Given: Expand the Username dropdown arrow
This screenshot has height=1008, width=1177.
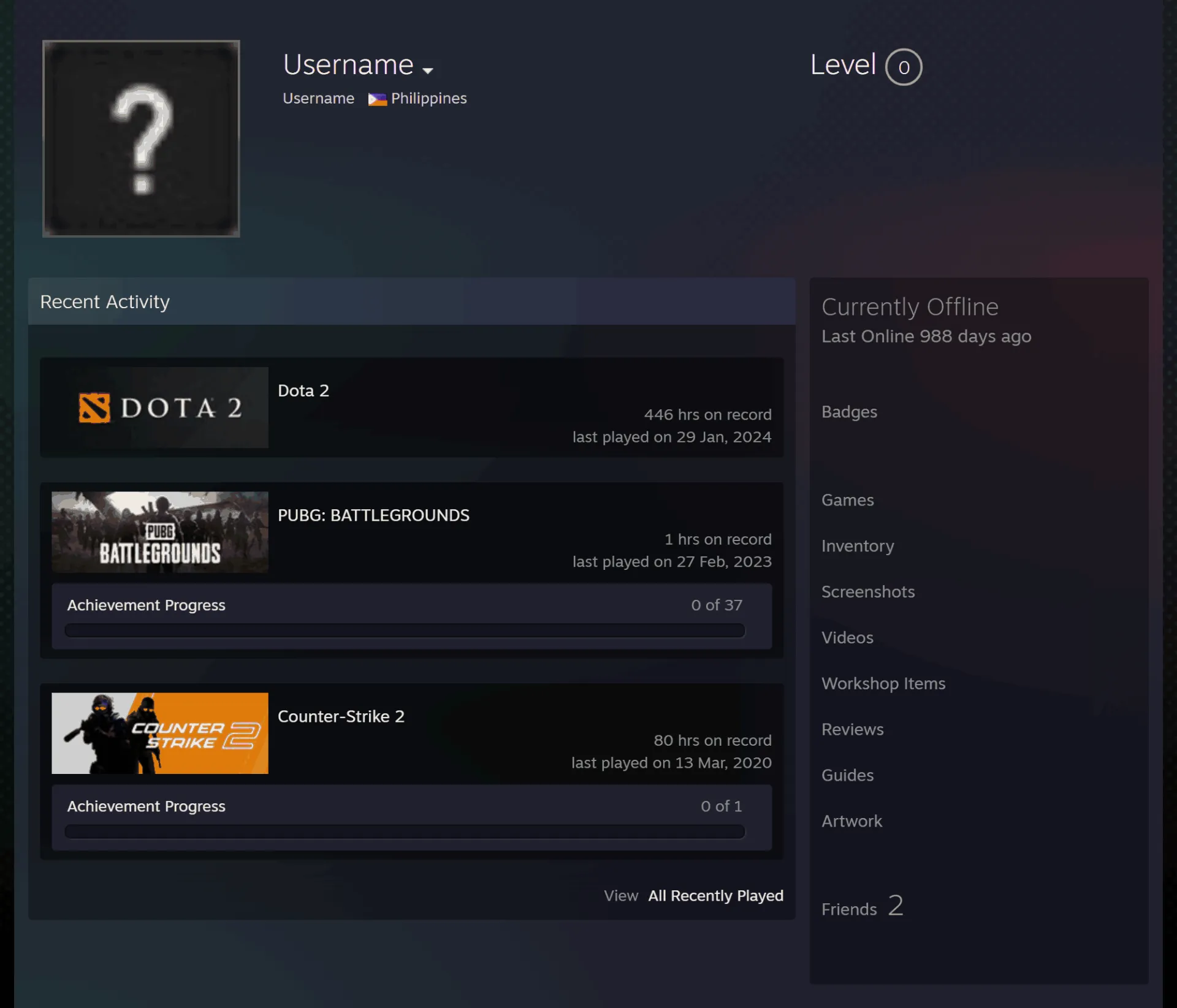Looking at the screenshot, I should 428,70.
